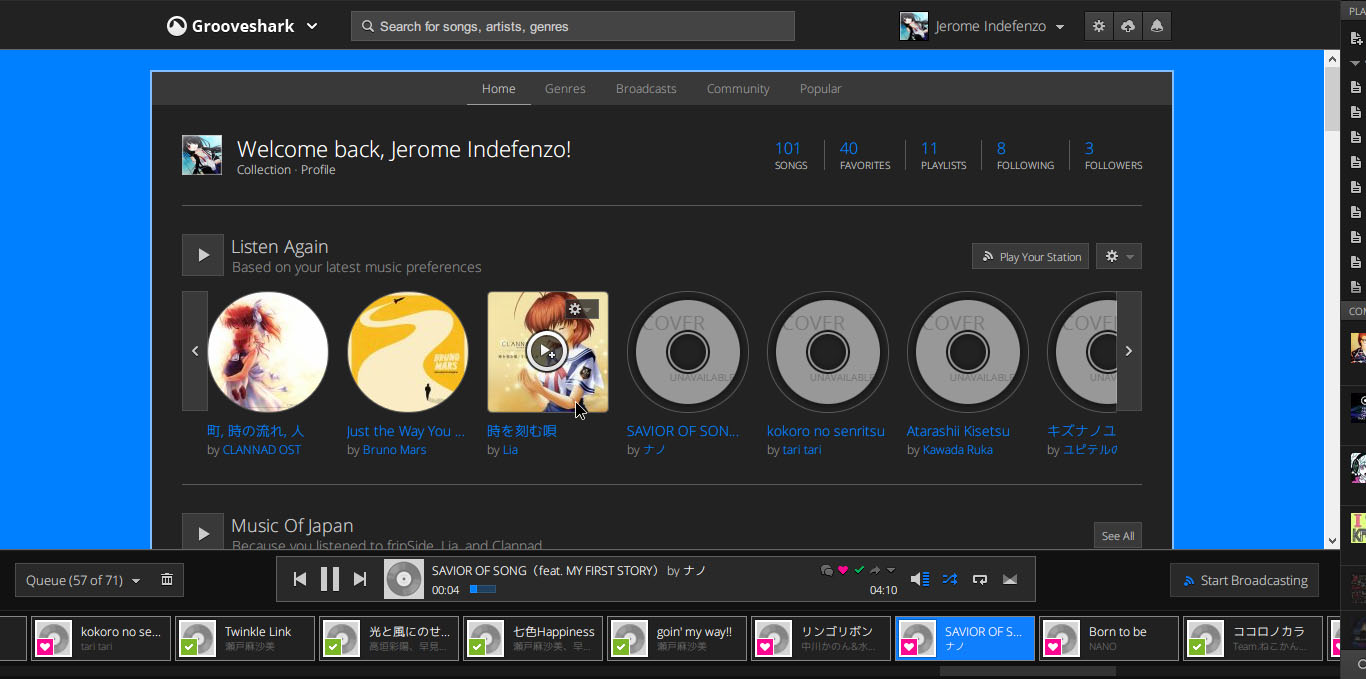Share current song with arrow icon
This screenshot has width=1366, height=679.
(x=875, y=570)
